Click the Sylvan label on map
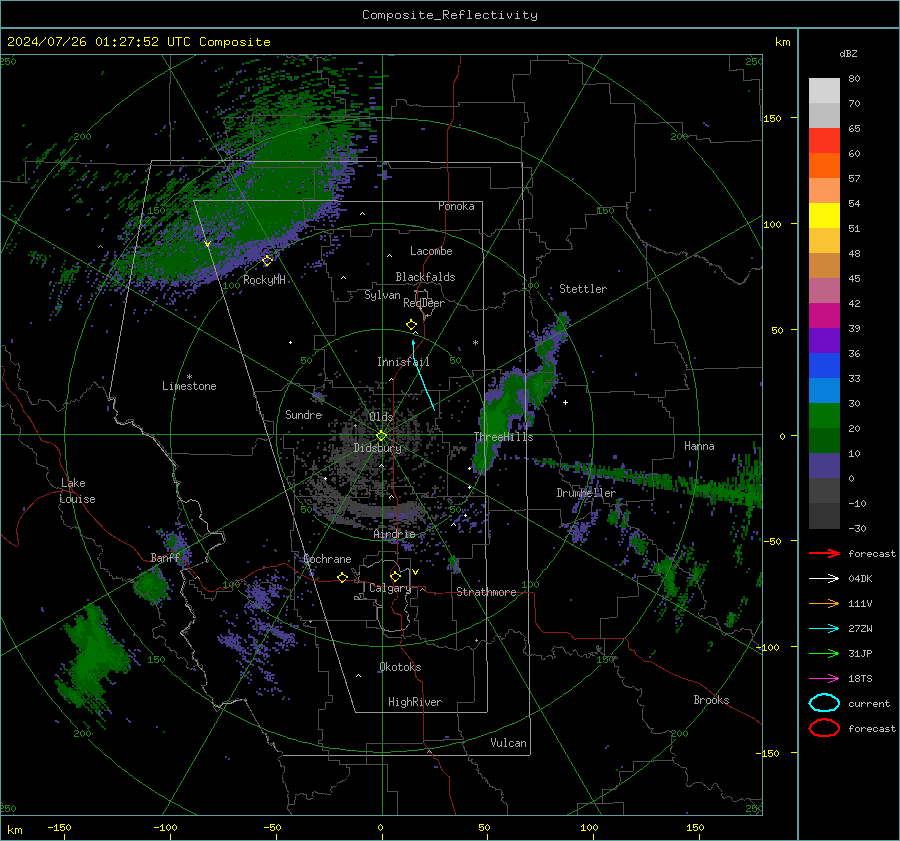 [382, 295]
